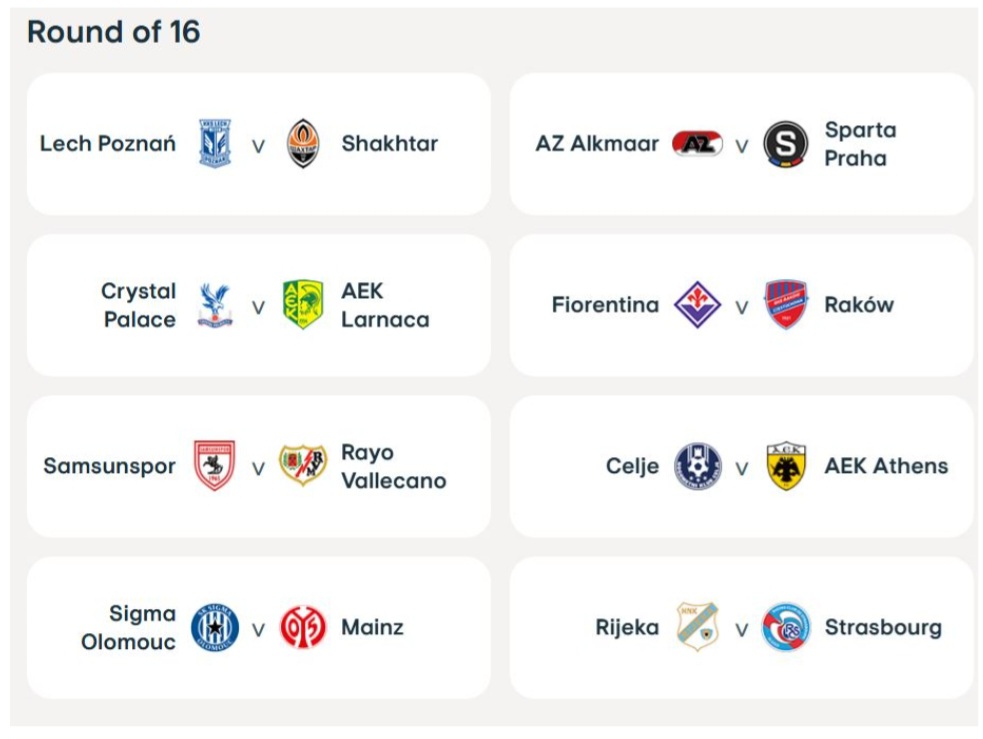This screenshot has width=983, height=739.
Task: Click the AEK Athens eagle crest
Action: (x=786, y=466)
